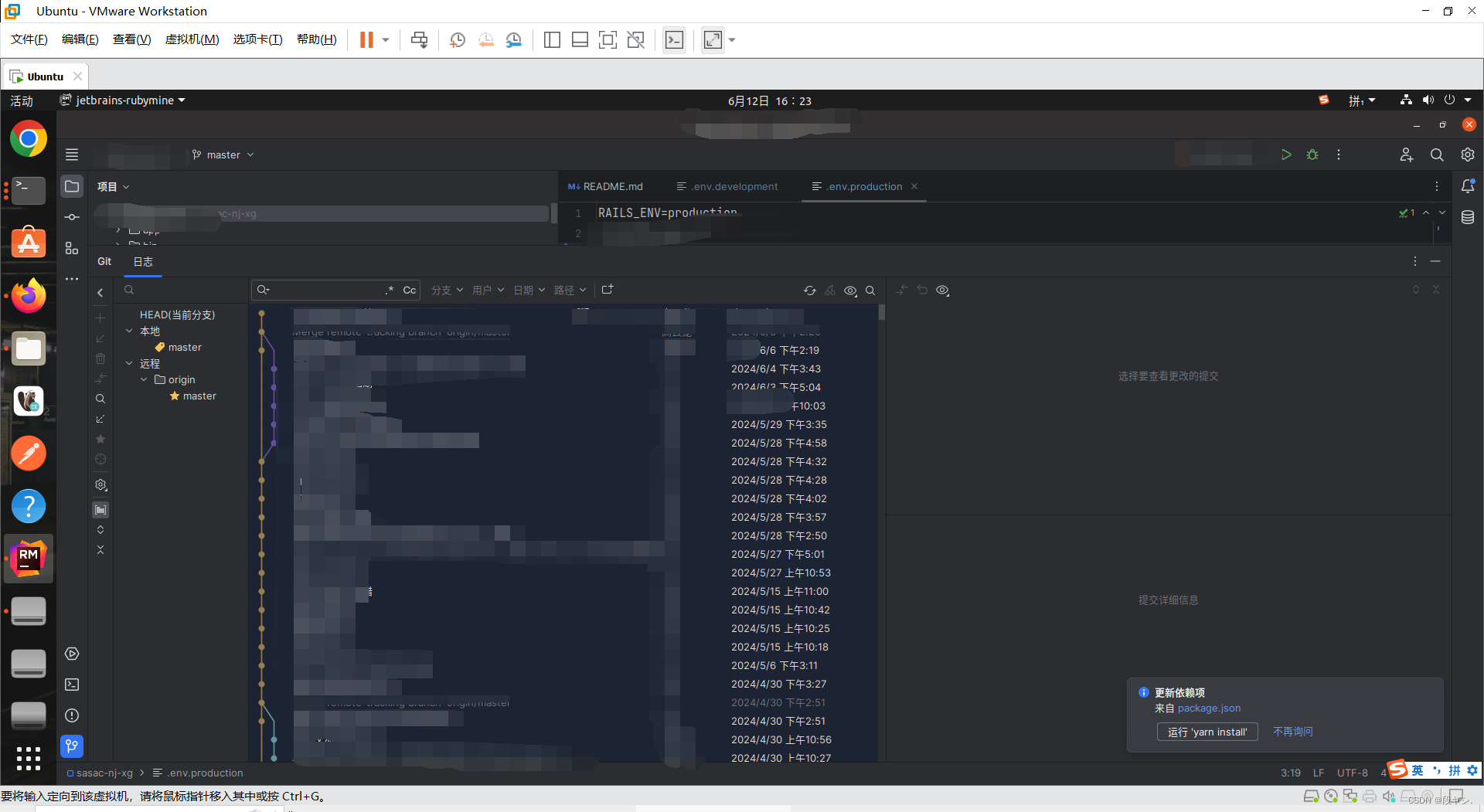1484x812 pixels.
Task: Open IDE Settings gear icon top right
Action: 1468,155
